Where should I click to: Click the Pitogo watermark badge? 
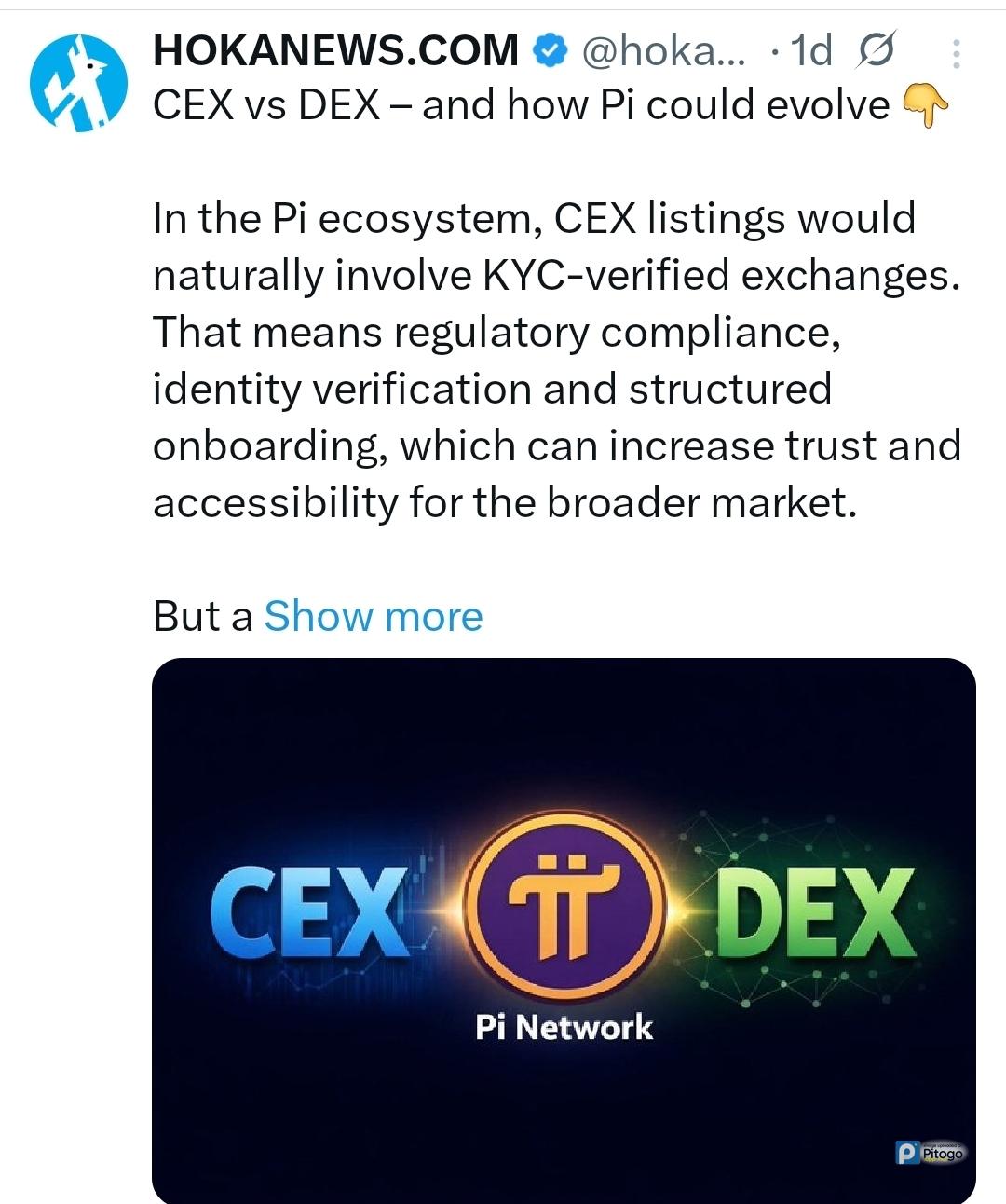(x=930, y=1153)
